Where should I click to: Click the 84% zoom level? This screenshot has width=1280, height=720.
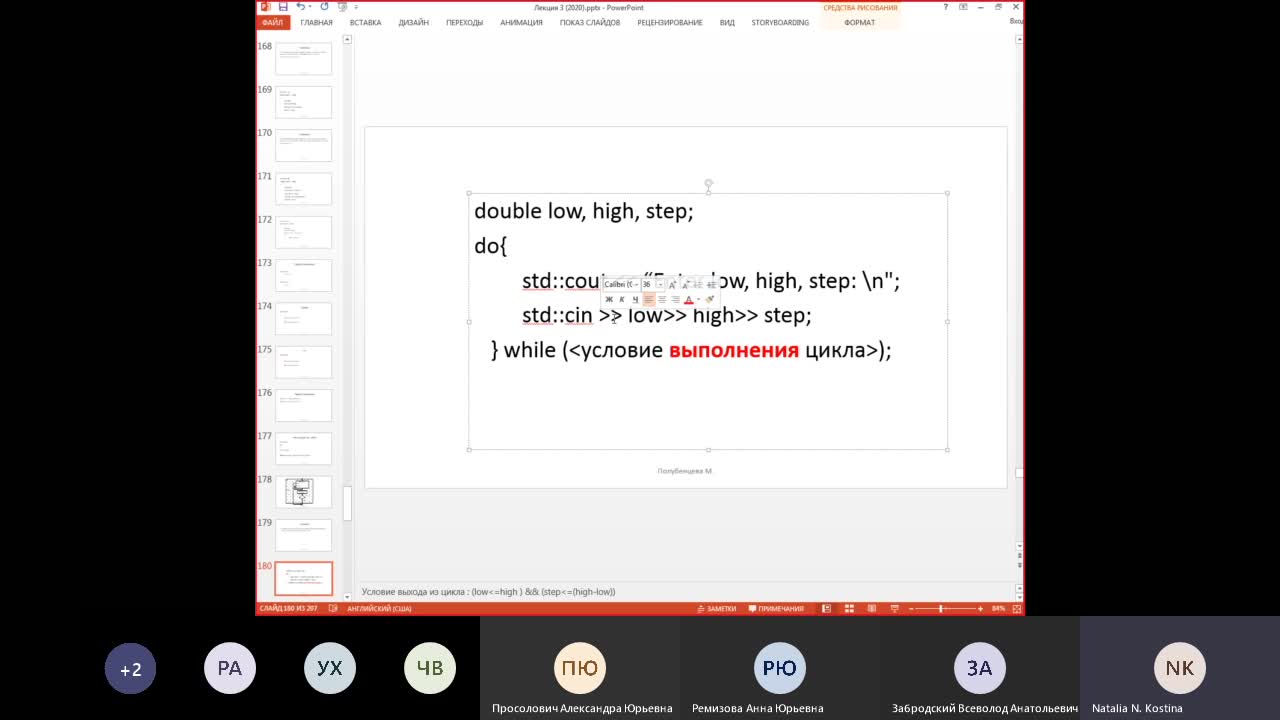pos(998,608)
